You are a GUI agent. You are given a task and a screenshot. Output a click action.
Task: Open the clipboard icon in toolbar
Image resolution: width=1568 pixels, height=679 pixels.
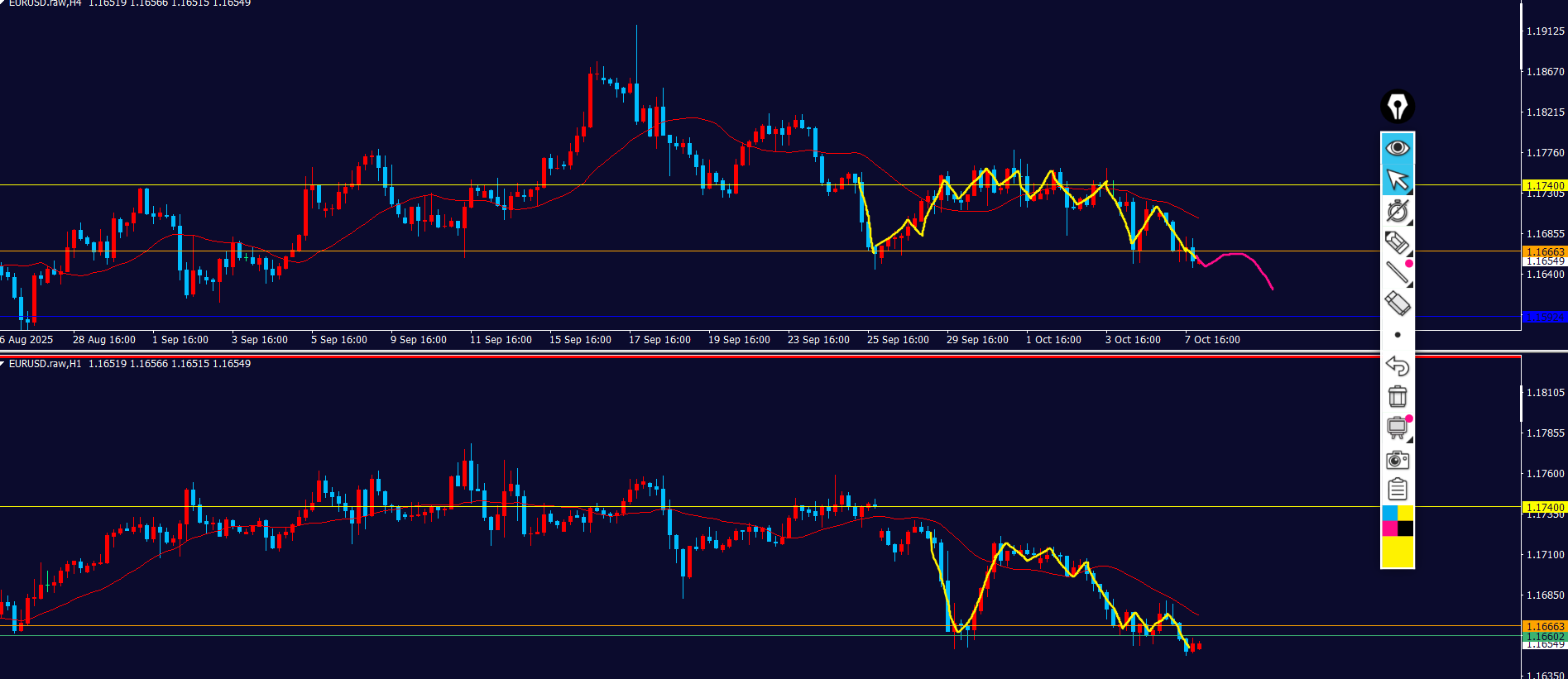point(1398,490)
